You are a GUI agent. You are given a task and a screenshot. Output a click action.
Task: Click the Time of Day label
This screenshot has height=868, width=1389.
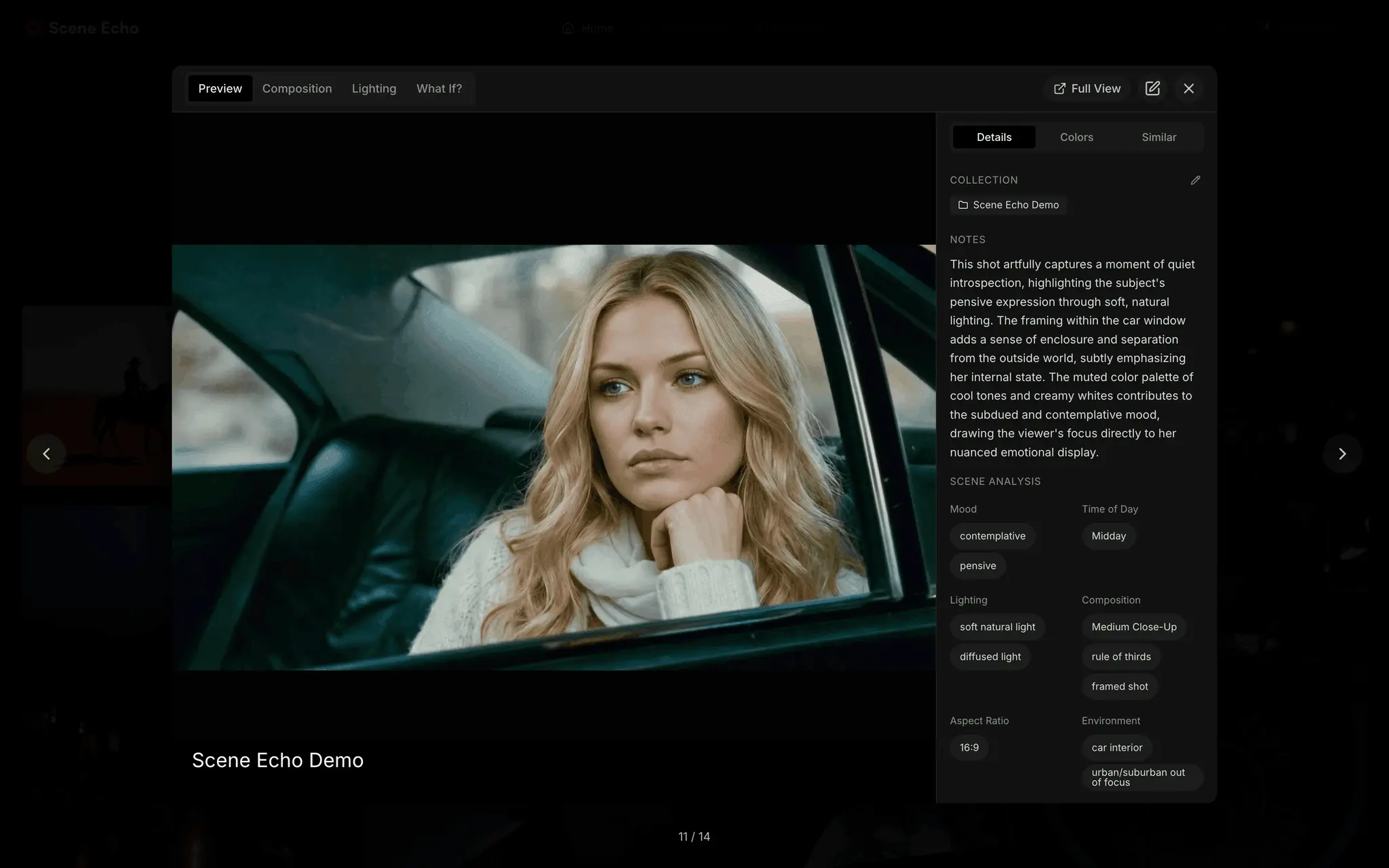[1110, 509]
